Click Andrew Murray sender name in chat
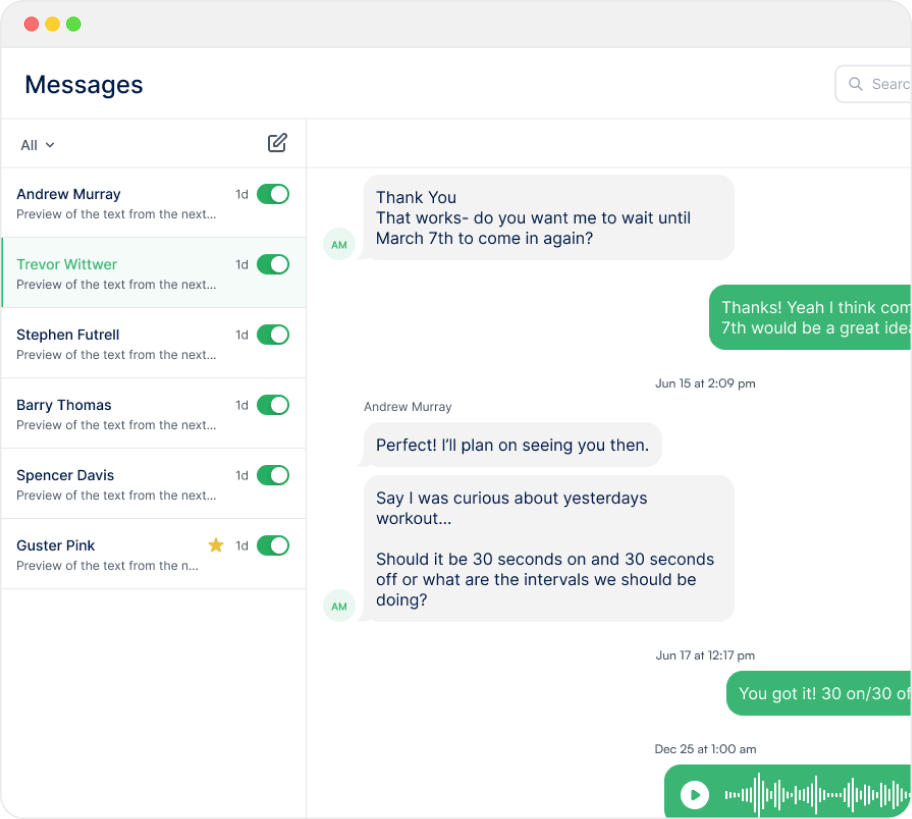The width and height of the screenshot is (912, 819). point(407,407)
